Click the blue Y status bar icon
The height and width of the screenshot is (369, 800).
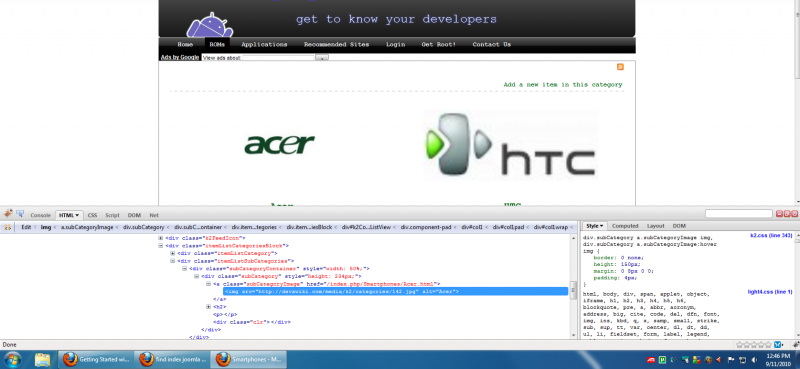click(779, 345)
